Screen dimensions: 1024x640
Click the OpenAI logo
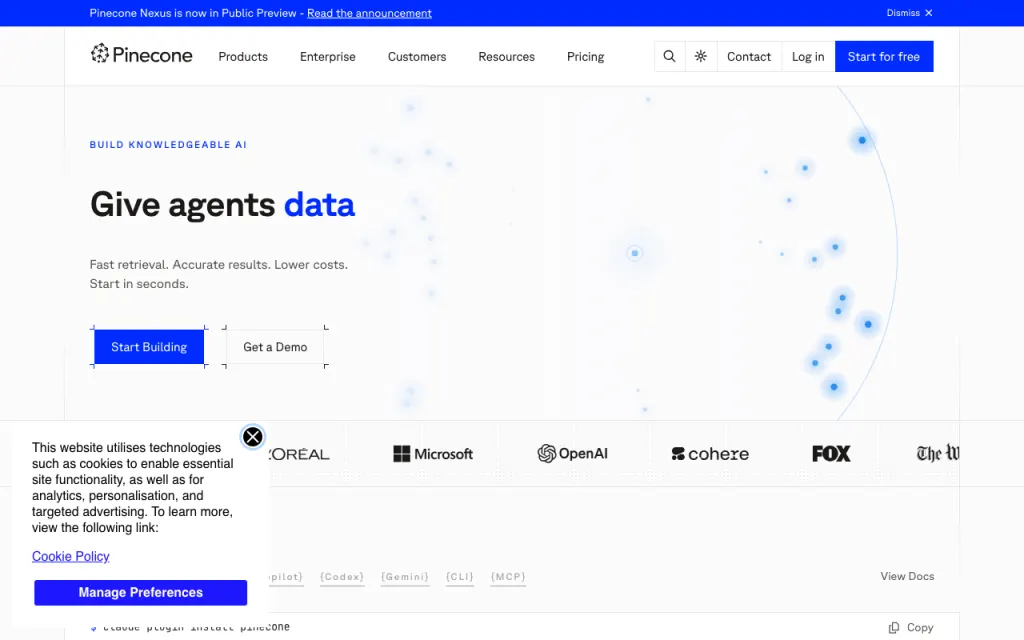pyautogui.click(x=573, y=453)
